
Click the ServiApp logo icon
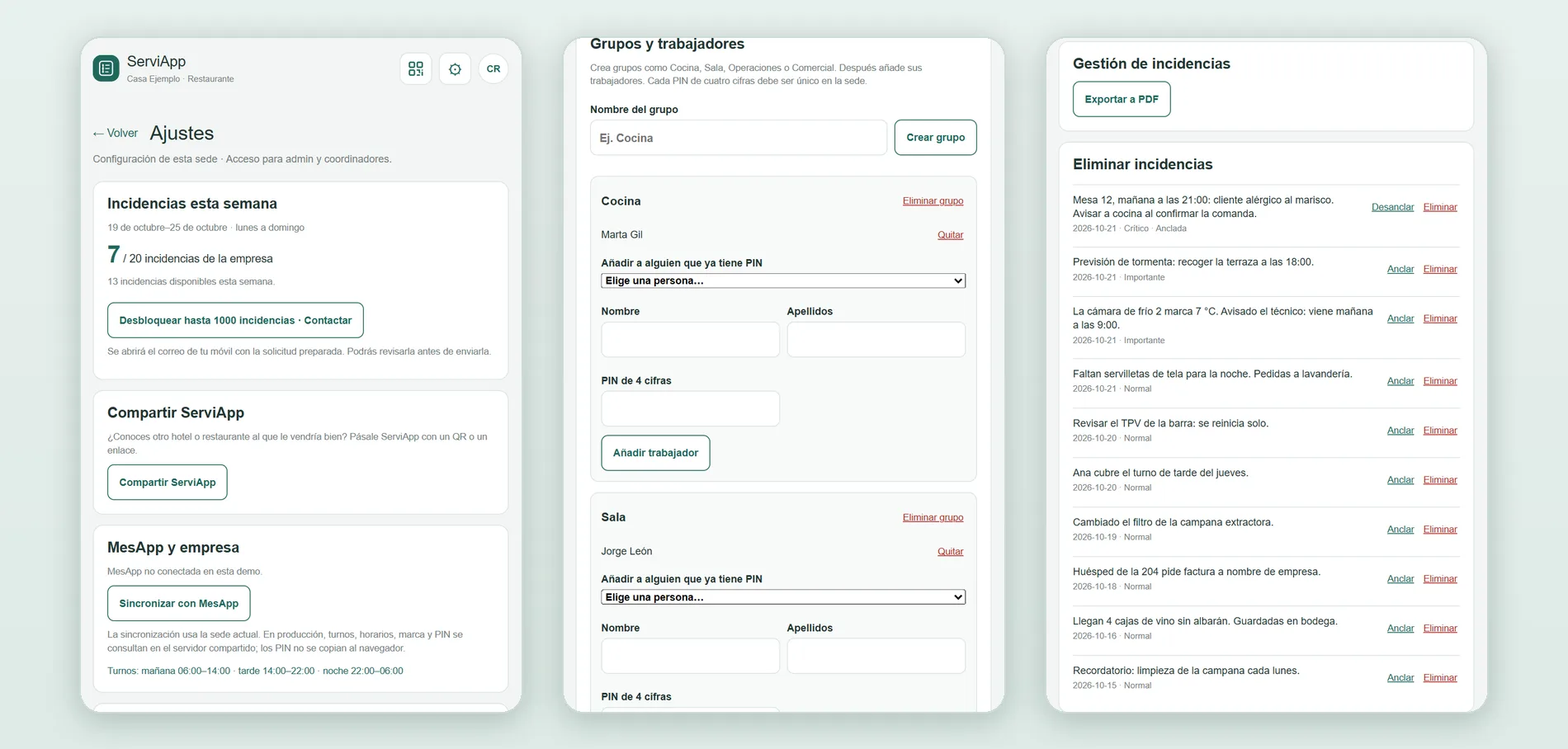coord(106,68)
